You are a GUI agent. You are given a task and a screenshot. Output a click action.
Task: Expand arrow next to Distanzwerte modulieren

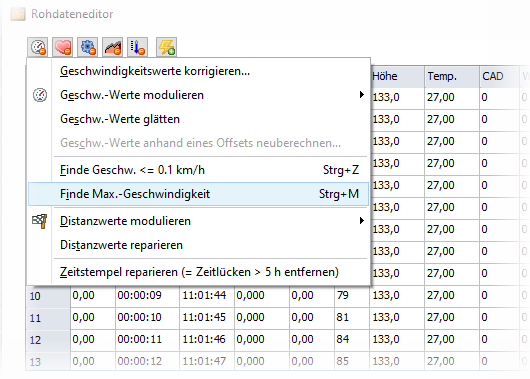pyautogui.click(x=362, y=221)
